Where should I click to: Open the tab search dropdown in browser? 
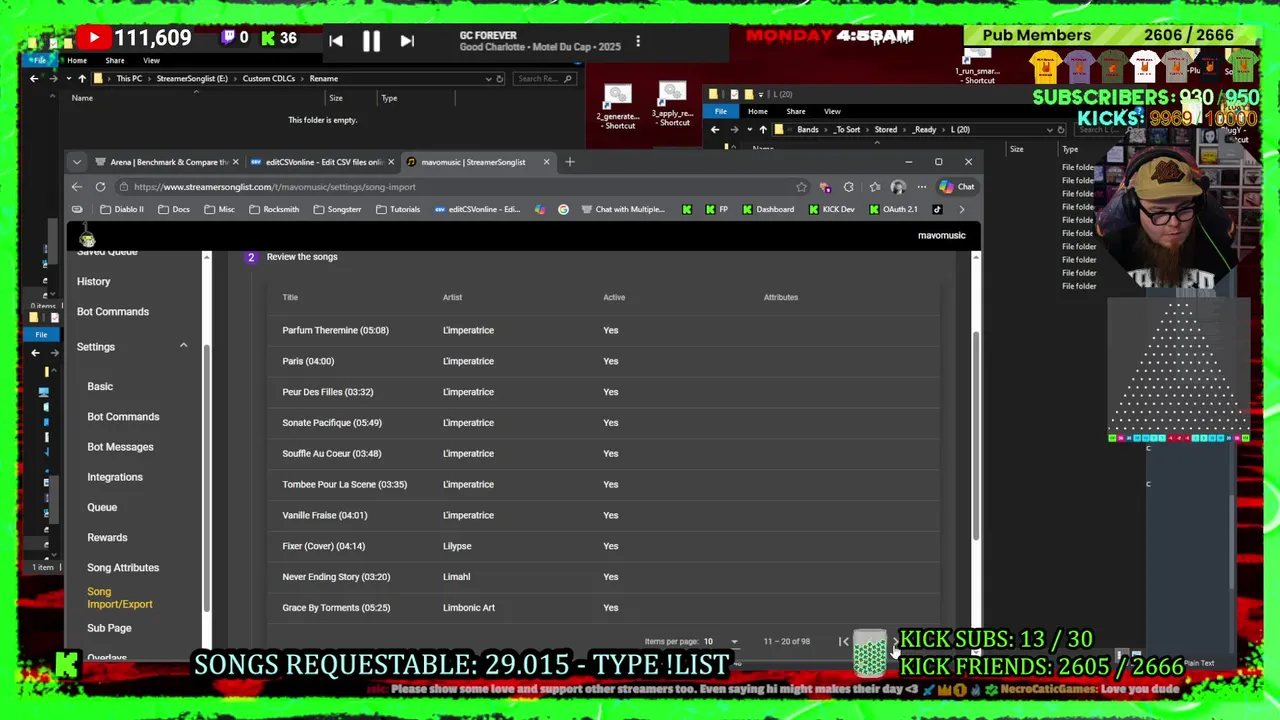[77, 162]
